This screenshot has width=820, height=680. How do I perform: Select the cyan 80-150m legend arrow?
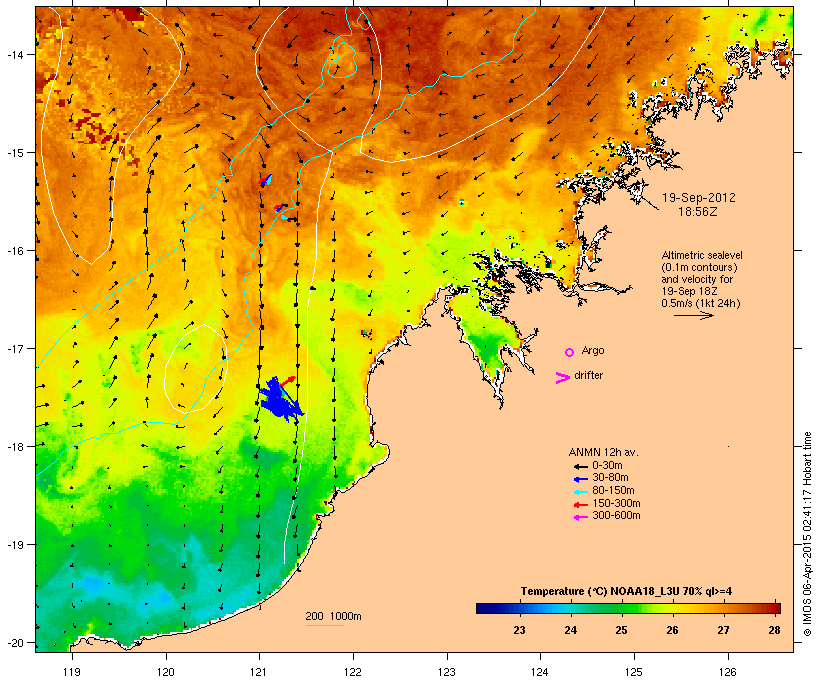[580, 492]
